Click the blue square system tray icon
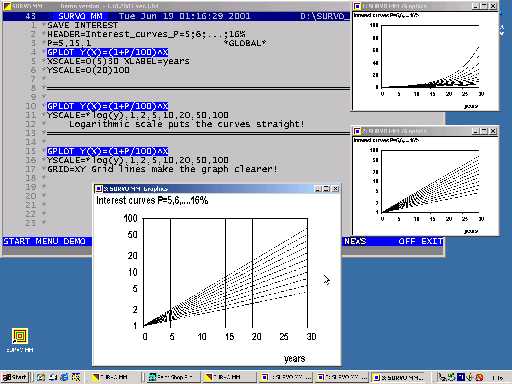Viewport: 512px width, 384px height. point(461,377)
